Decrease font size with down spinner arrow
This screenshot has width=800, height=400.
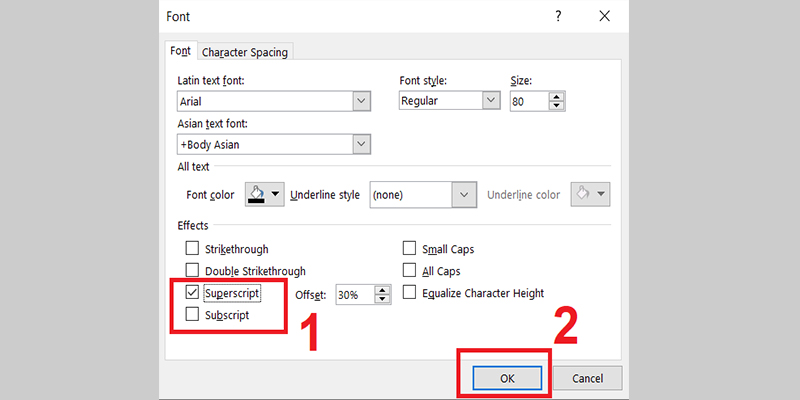557,106
